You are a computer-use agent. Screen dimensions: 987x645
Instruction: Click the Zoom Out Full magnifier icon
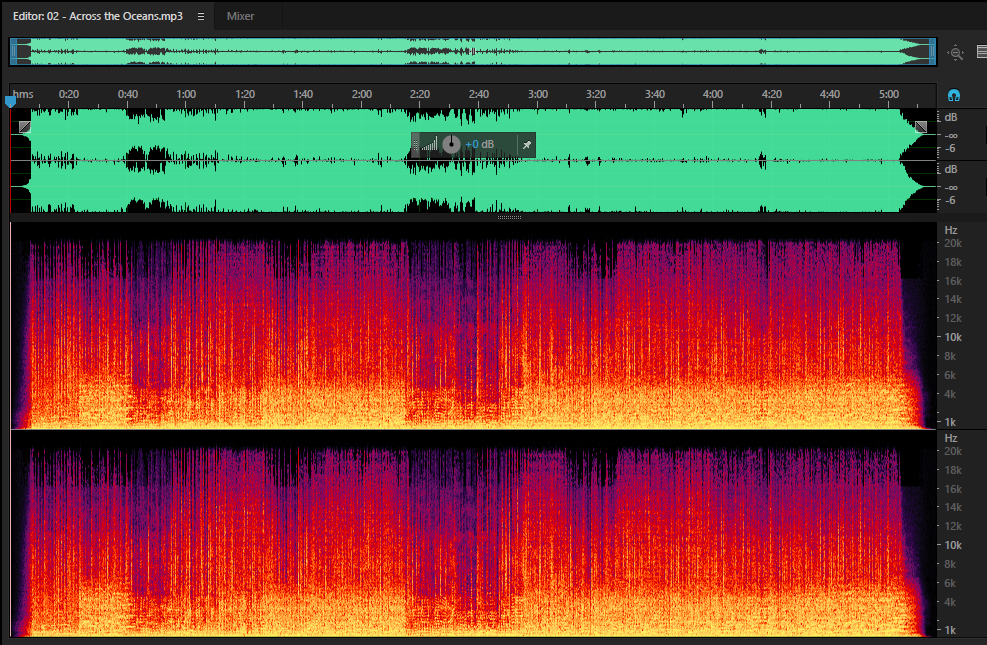point(956,53)
